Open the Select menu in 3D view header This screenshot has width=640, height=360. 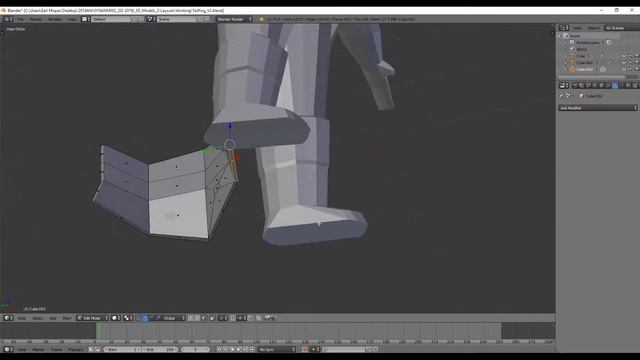(38, 318)
